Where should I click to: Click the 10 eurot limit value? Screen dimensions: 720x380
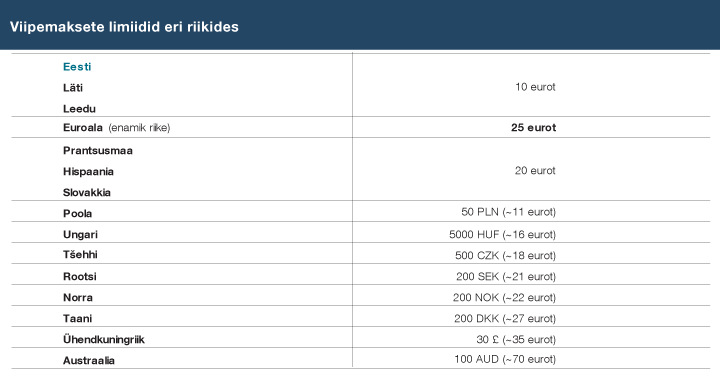click(535, 87)
